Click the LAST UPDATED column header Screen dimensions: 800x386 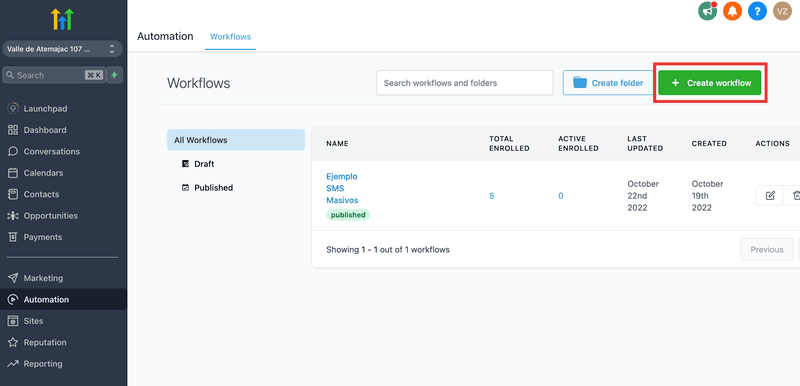645,144
